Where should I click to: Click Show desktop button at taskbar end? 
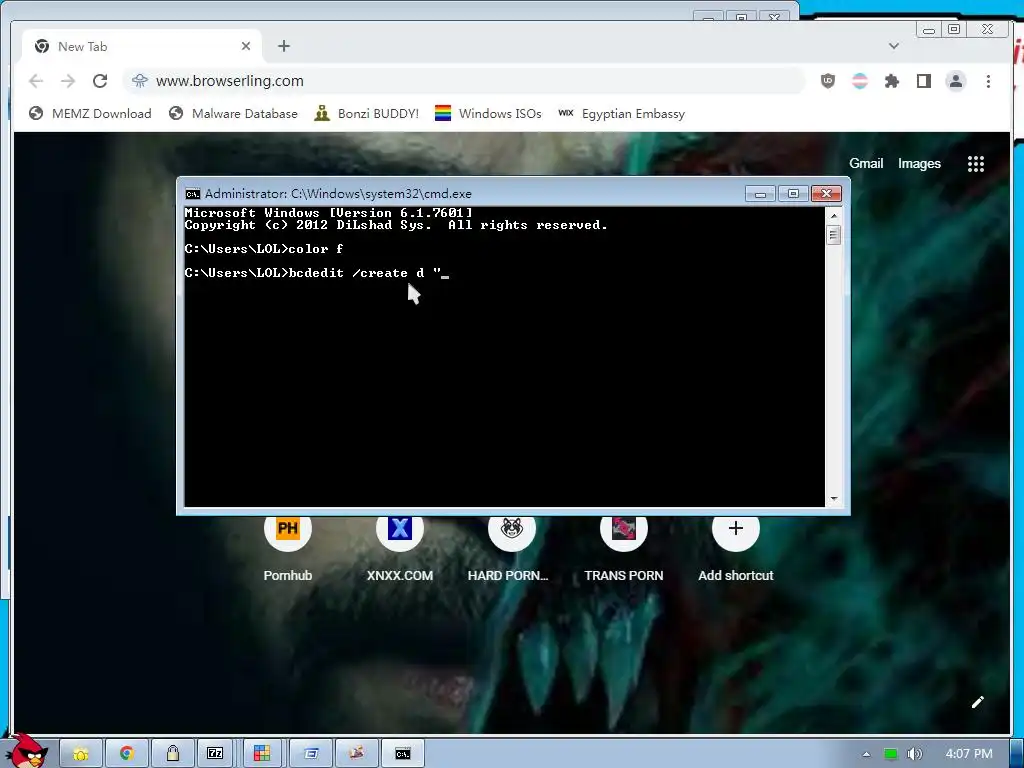click(1017, 754)
